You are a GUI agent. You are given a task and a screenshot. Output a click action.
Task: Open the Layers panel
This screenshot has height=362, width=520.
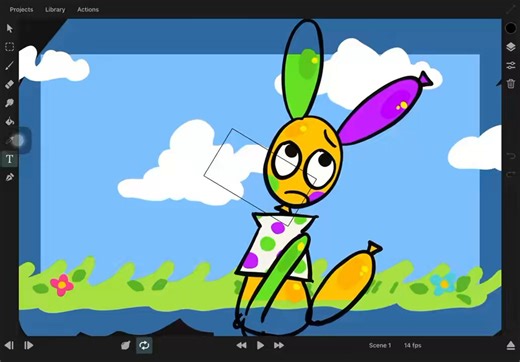[511, 47]
